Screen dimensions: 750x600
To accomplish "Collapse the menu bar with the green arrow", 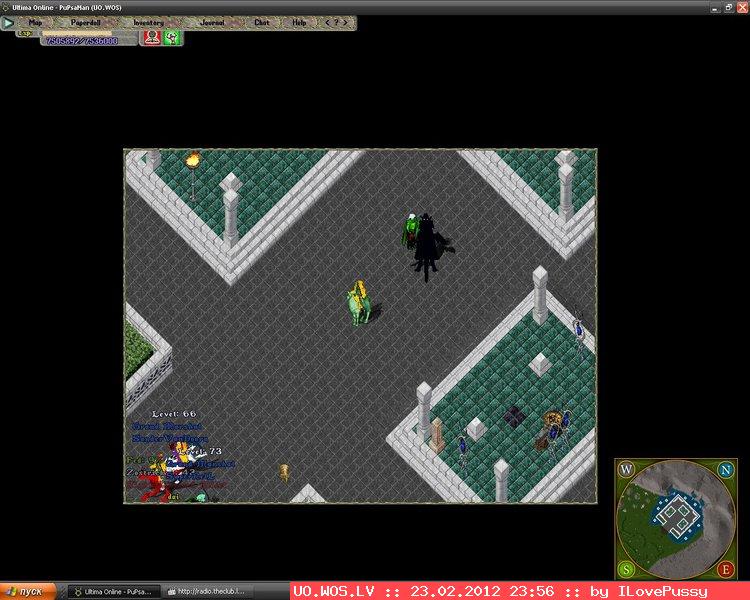I will [8, 22].
